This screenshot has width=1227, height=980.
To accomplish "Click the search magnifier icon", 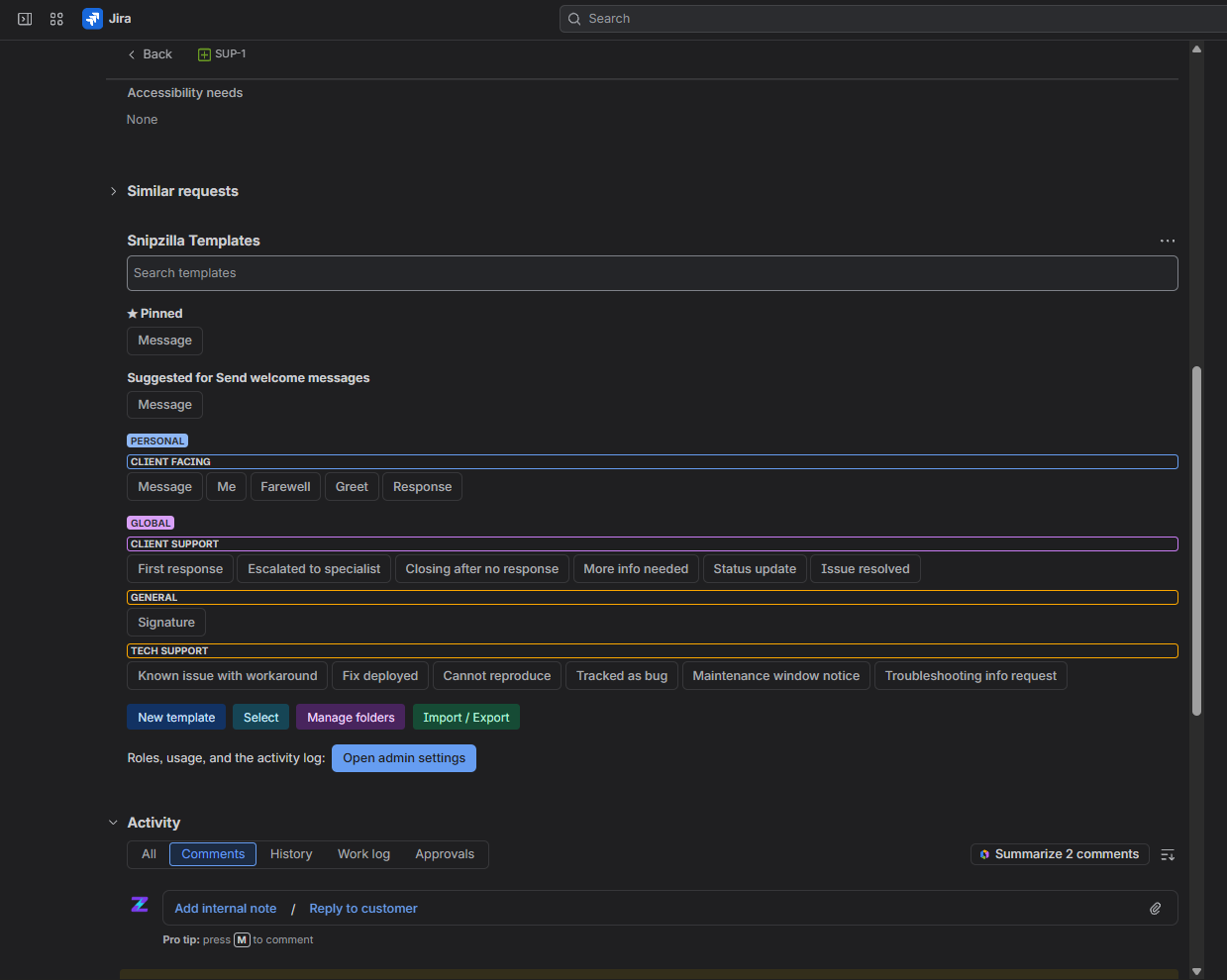I will (574, 19).
